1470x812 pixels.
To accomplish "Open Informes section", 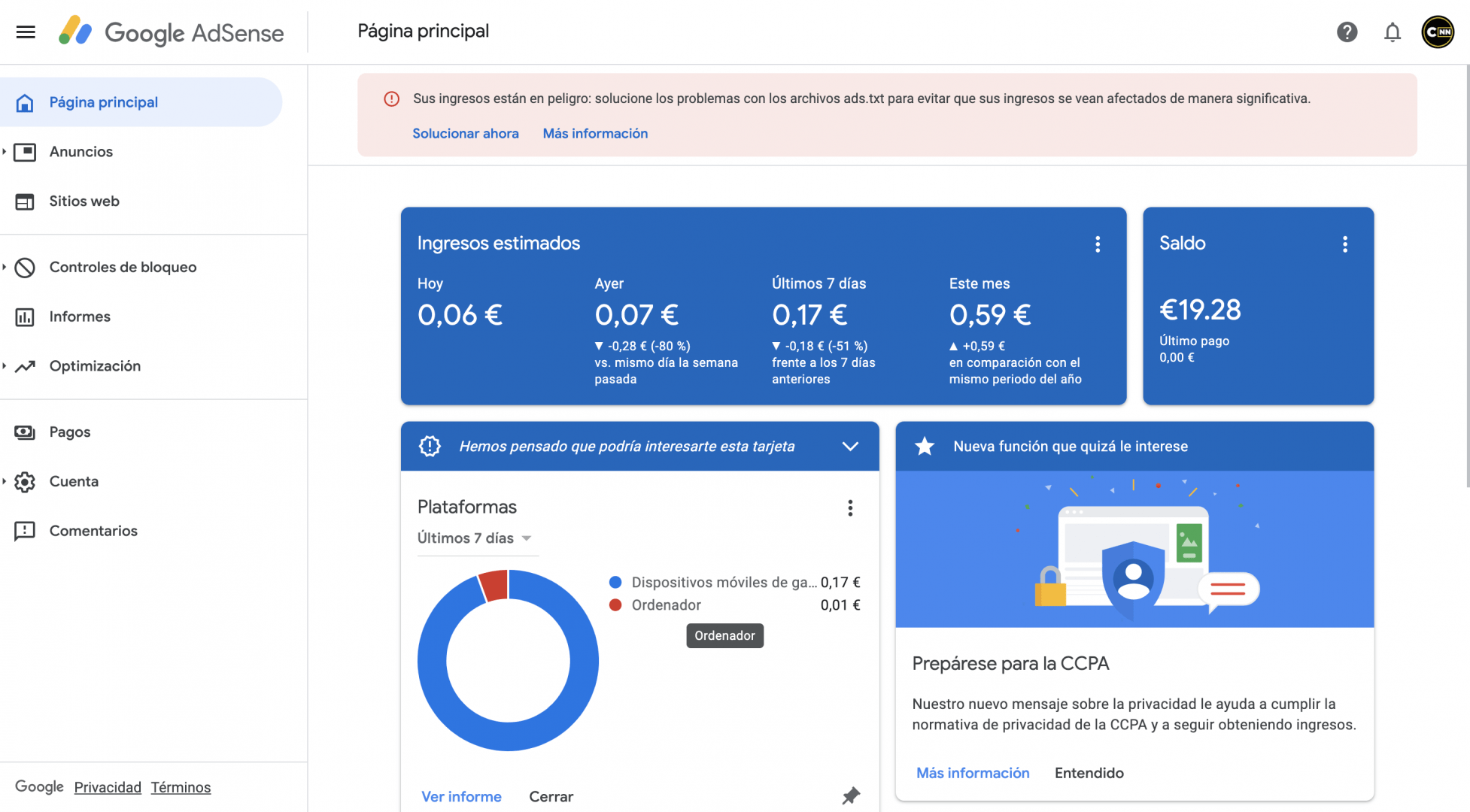I will click(80, 317).
